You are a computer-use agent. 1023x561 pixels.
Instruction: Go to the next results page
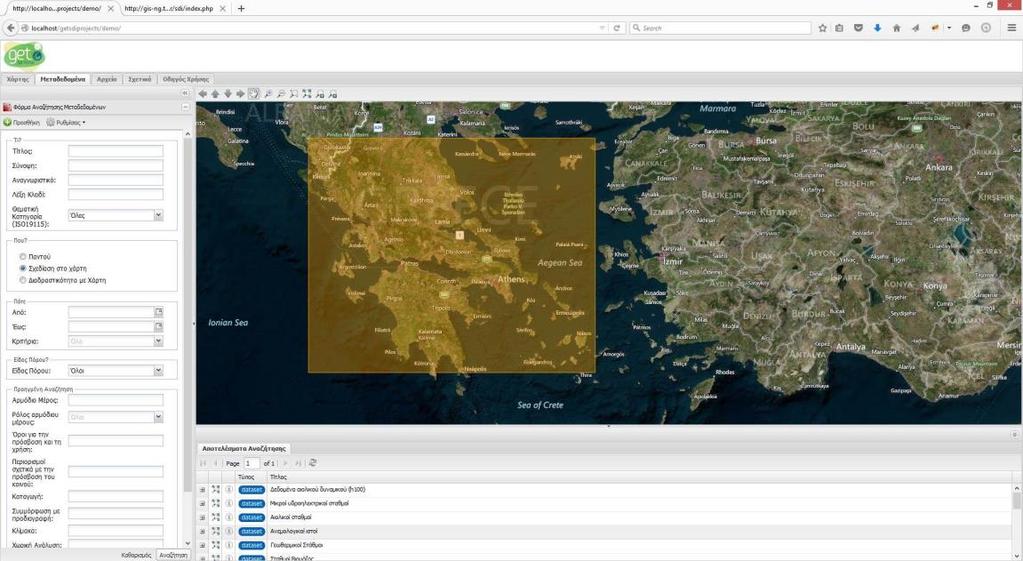285,463
